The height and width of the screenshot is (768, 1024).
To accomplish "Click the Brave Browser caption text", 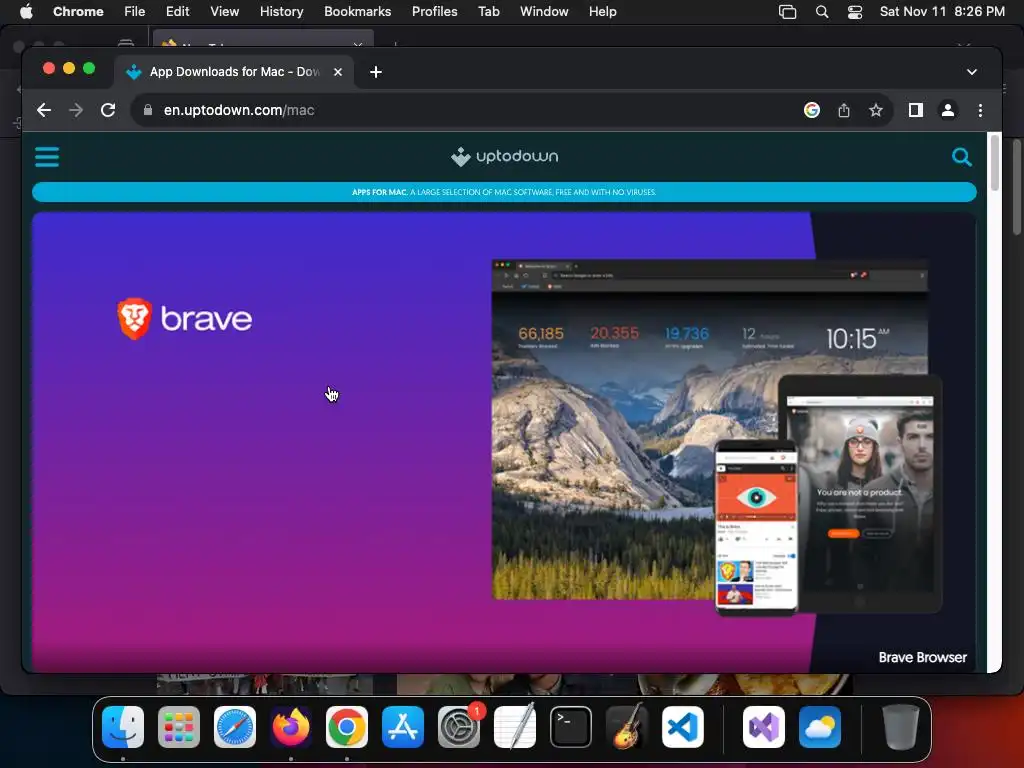I will tap(922, 658).
